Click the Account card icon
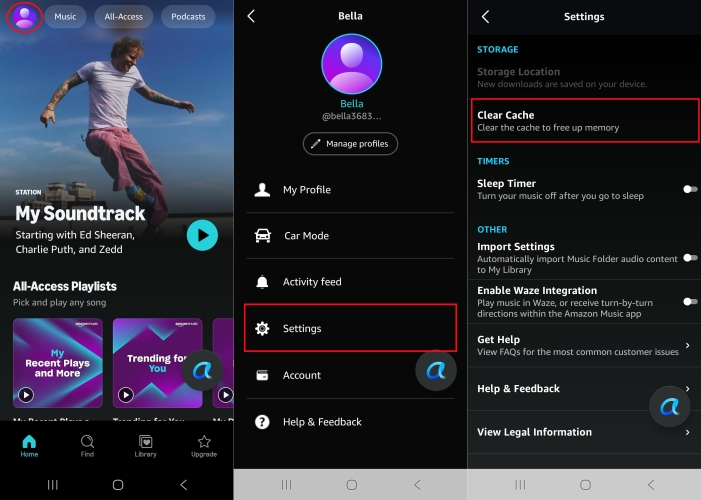The height and width of the screenshot is (500, 701). (262, 375)
